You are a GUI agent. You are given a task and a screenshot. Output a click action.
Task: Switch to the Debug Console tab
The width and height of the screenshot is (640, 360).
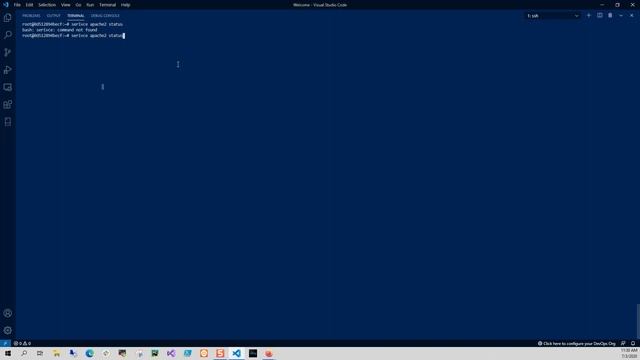point(105,16)
